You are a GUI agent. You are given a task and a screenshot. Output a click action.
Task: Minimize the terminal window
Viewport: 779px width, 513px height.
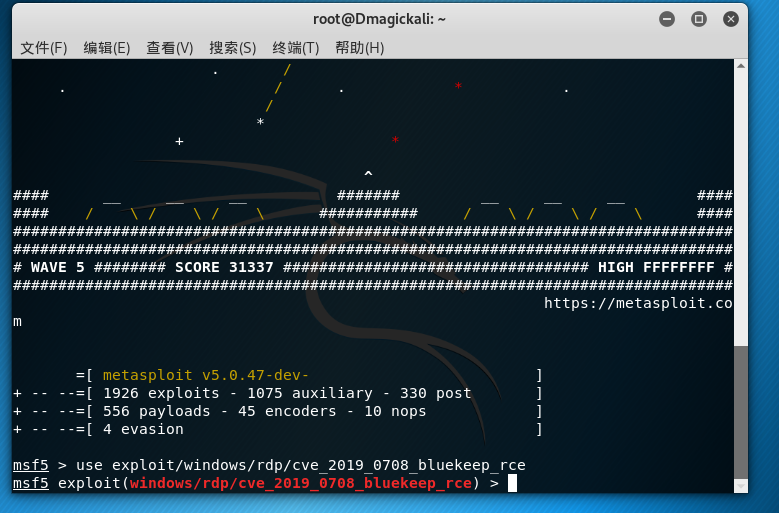tap(667, 19)
